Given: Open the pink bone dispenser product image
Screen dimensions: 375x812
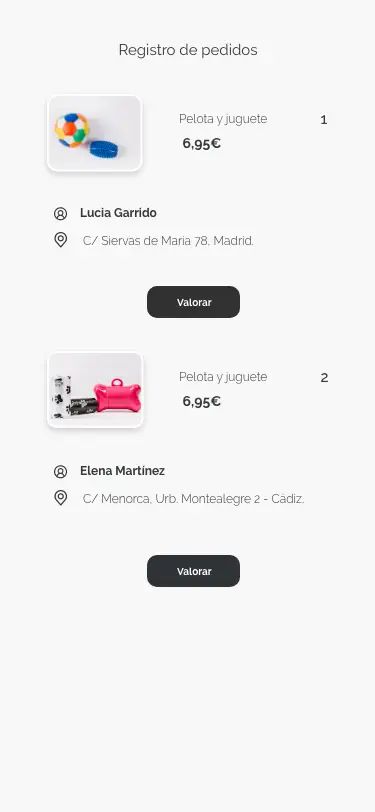Looking at the screenshot, I should [x=95, y=390].
